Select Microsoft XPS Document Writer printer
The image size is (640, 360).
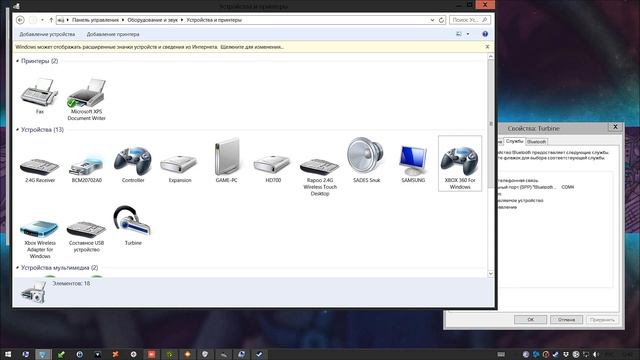[87, 100]
